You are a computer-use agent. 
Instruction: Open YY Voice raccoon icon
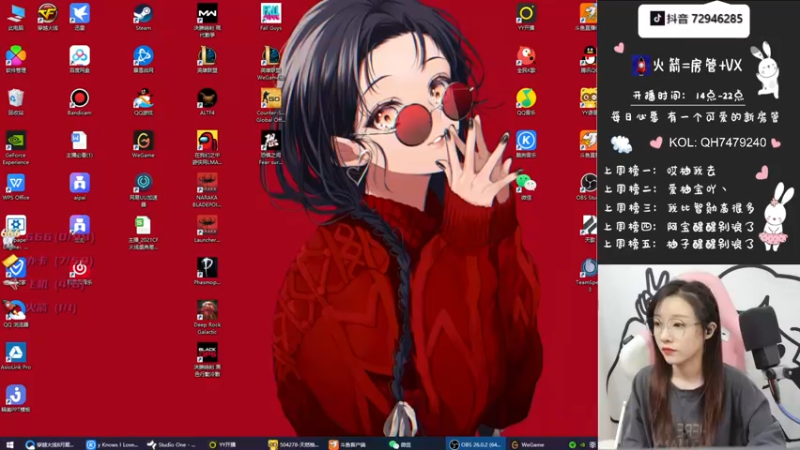tap(589, 101)
